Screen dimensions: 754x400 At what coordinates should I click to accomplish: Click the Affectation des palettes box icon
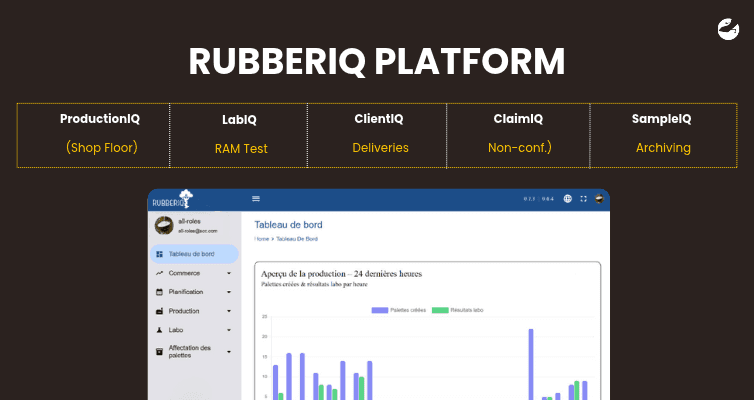(160, 351)
